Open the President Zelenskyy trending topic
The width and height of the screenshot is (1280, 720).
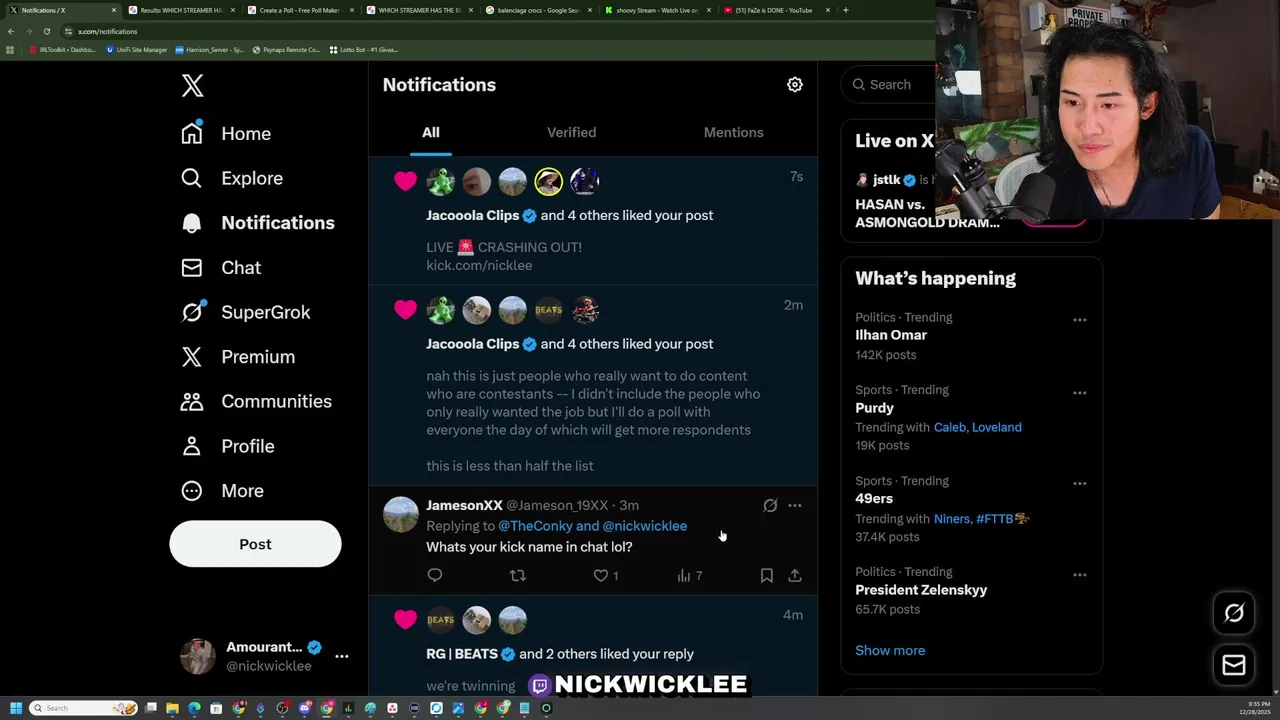(x=921, y=590)
